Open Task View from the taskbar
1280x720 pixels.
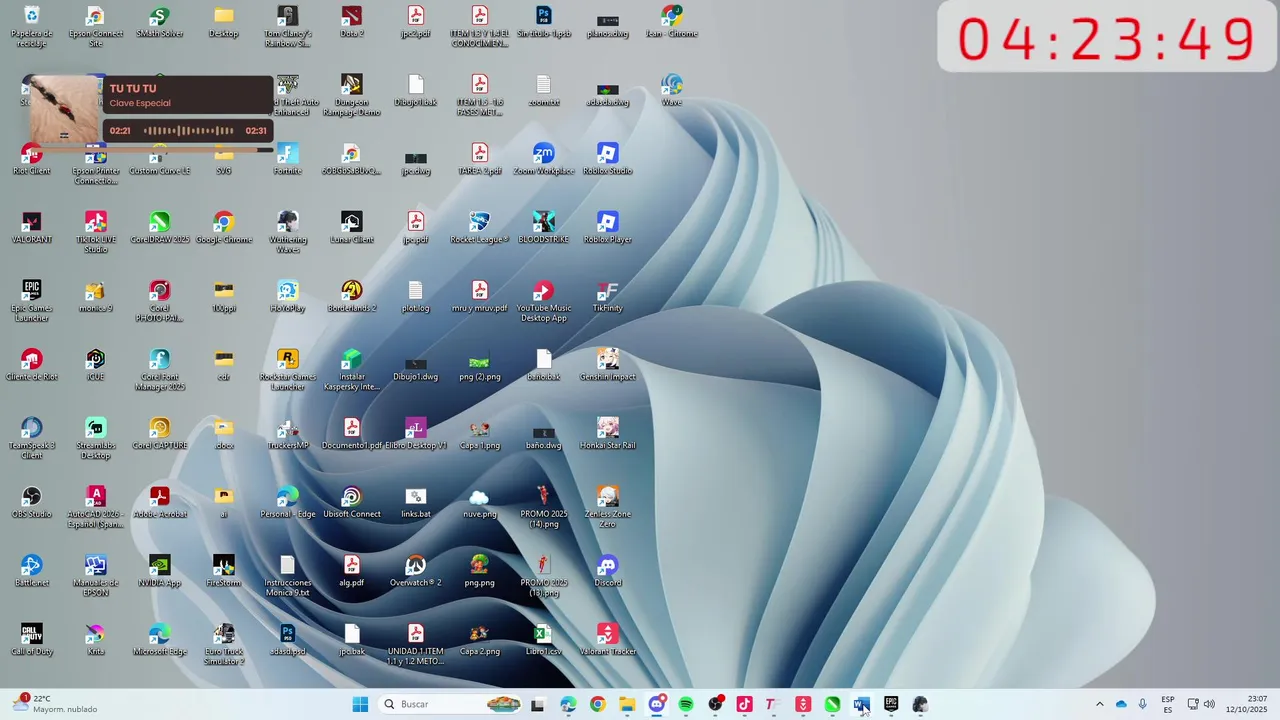point(538,704)
